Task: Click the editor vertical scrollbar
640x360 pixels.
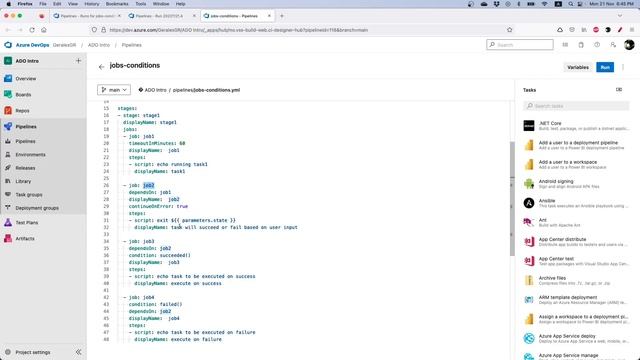Action: pyautogui.click(x=512, y=199)
